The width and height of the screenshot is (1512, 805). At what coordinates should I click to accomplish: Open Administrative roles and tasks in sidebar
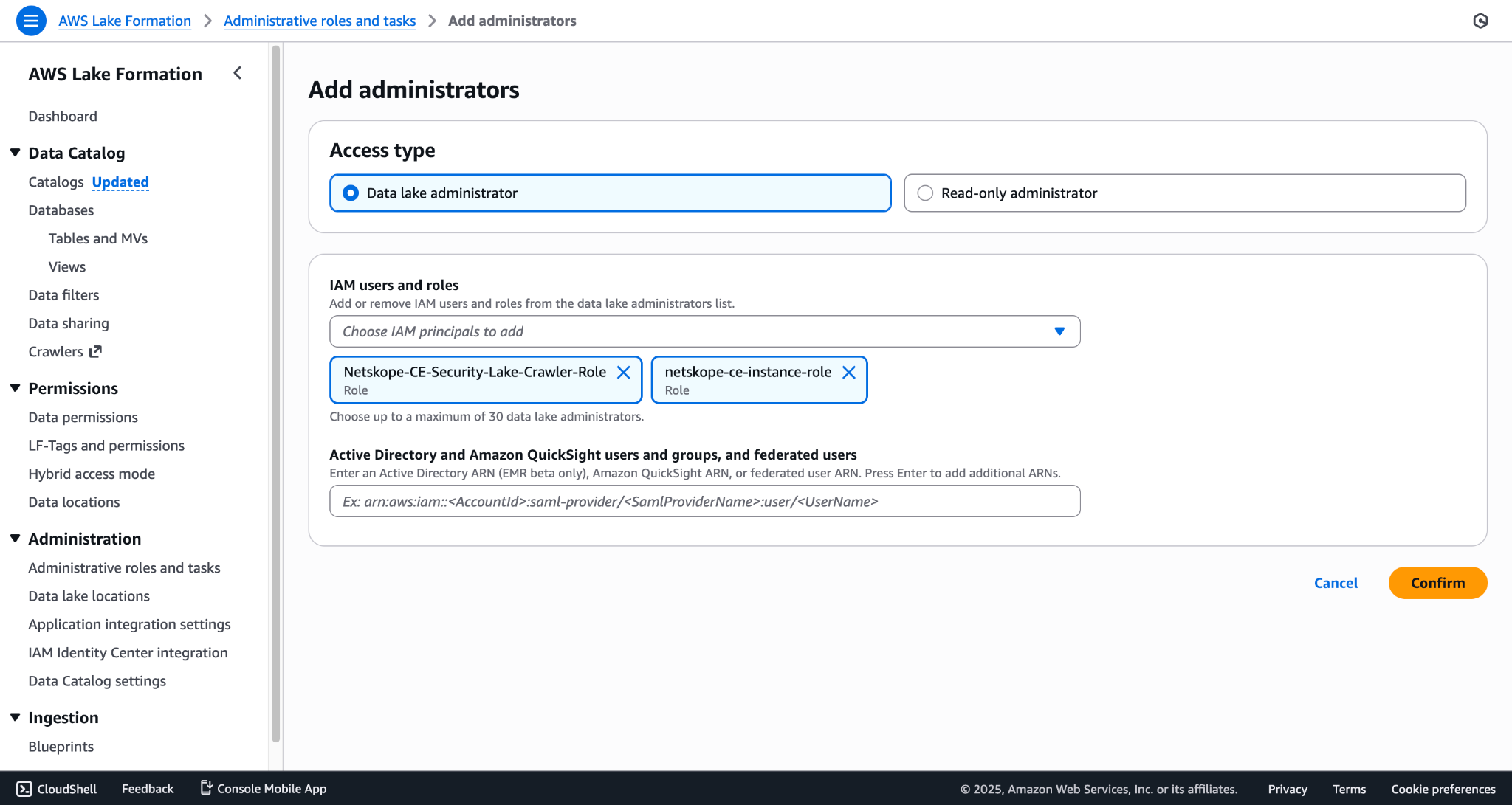(x=124, y=568)
